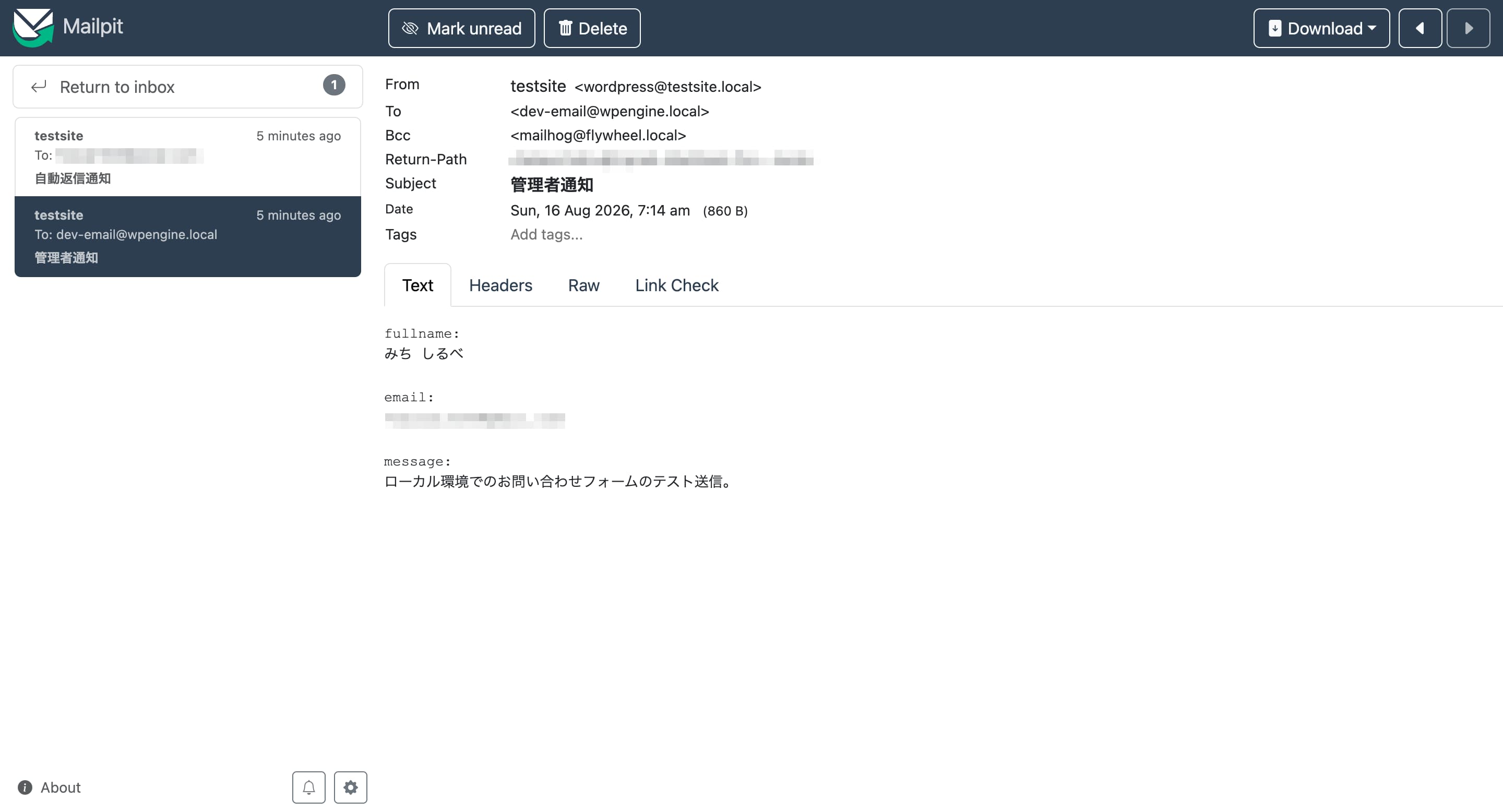
Task: Open the 自動返信通知 message in the list
Action: (x=188, y=157)
